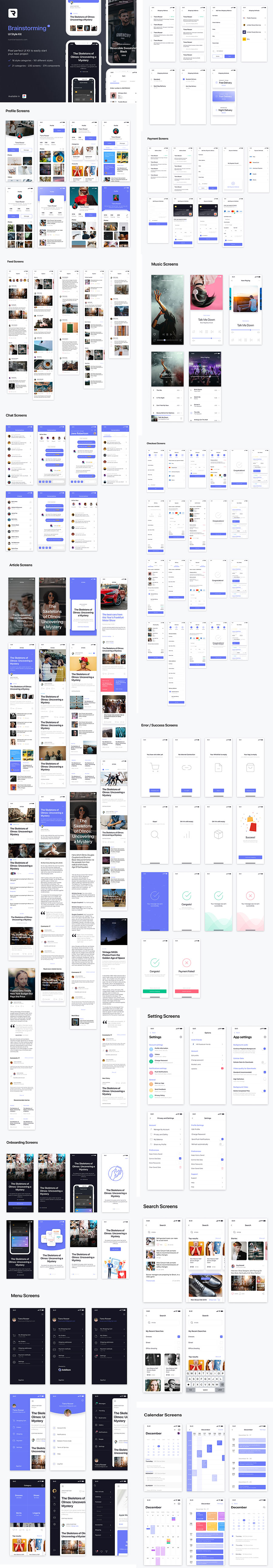Select the Can't Feel My Face track

pyautogui.click(x=167, y=405)
